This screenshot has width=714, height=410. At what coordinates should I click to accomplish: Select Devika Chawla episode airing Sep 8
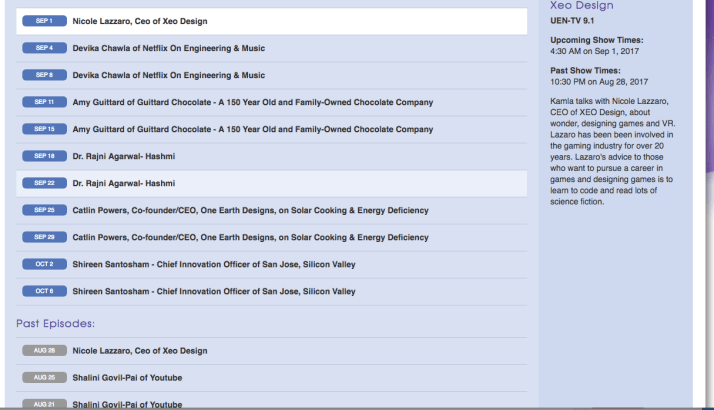168,75
